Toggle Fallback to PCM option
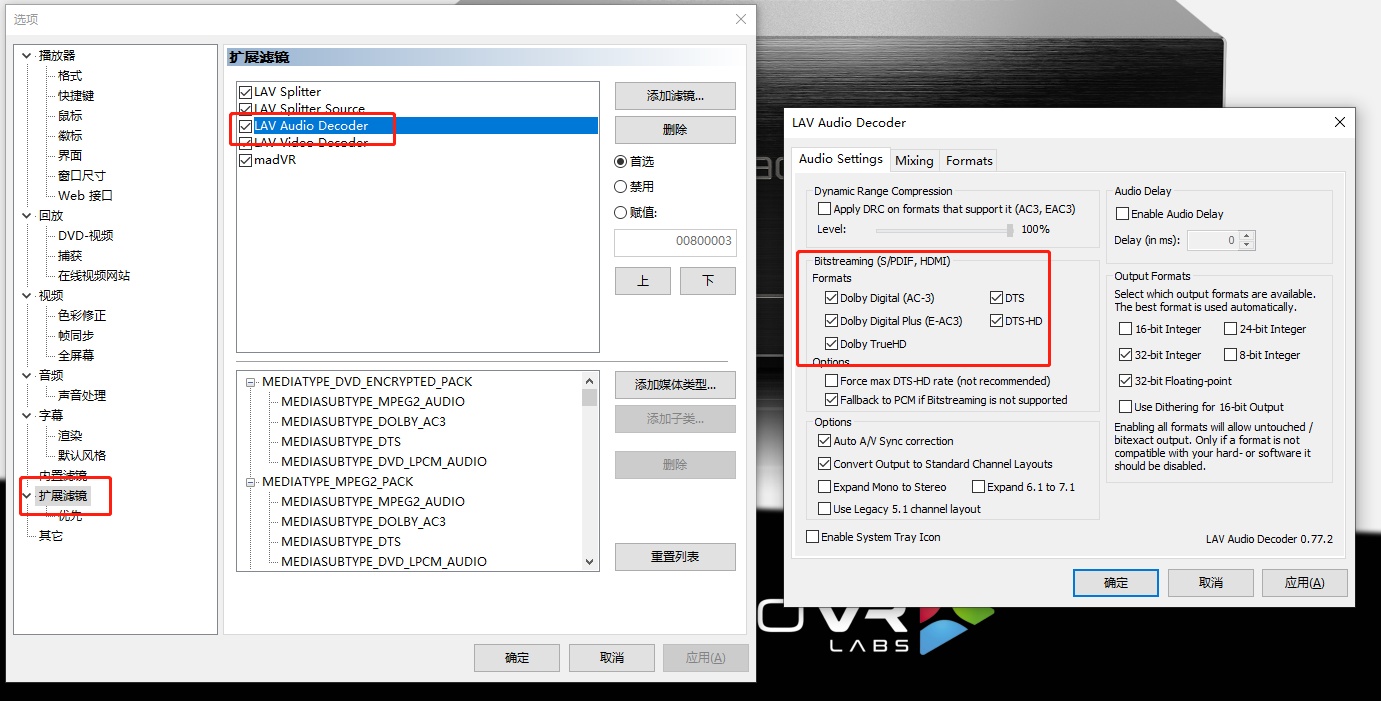The image size is (1381, 701). tap(831, 400)
